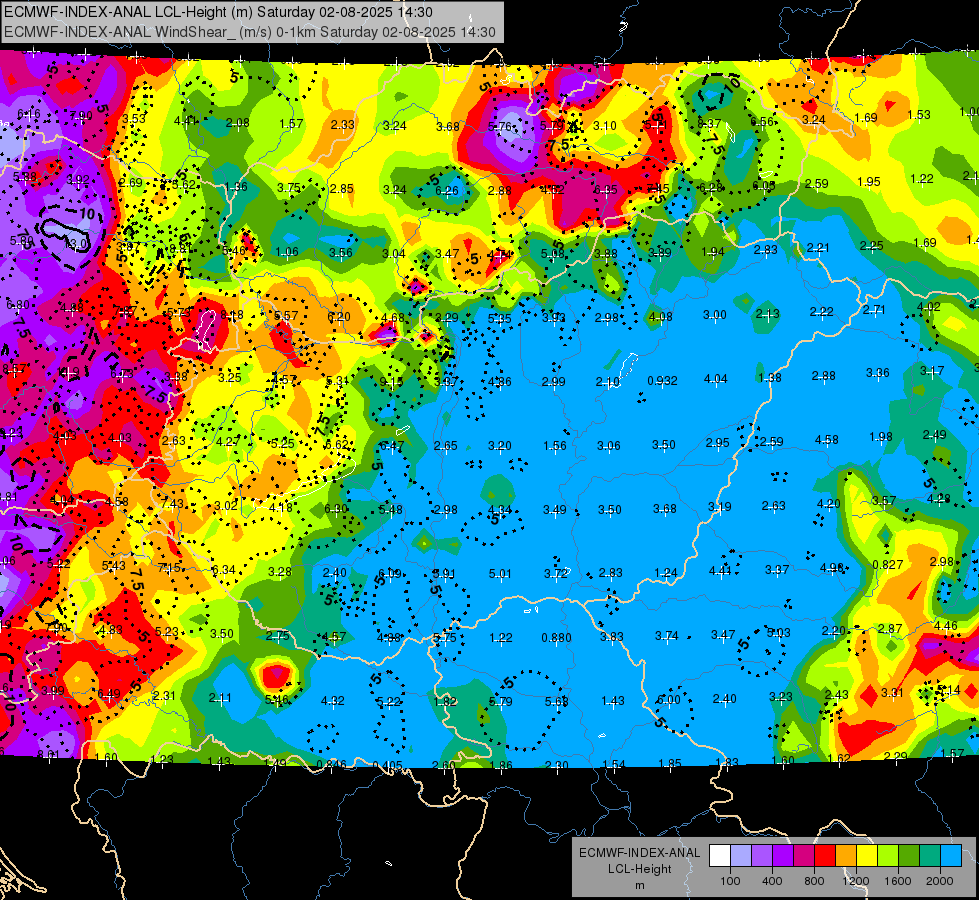Image resolution: width=979 pixels, height=900 pixels.
Task: Click the lime green legend swatch
Action: (888, 856)
